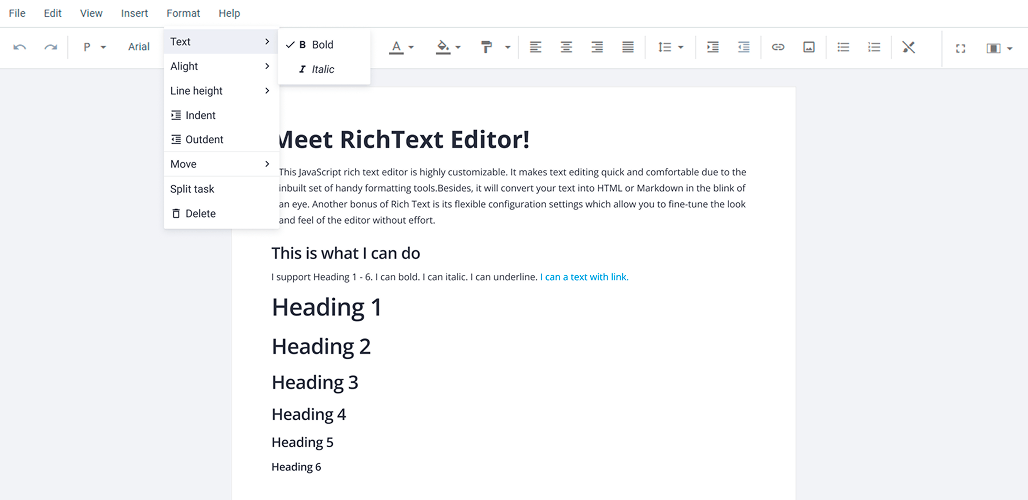Center align the text
Screen dimensions: 1028x500
point(566,47)
